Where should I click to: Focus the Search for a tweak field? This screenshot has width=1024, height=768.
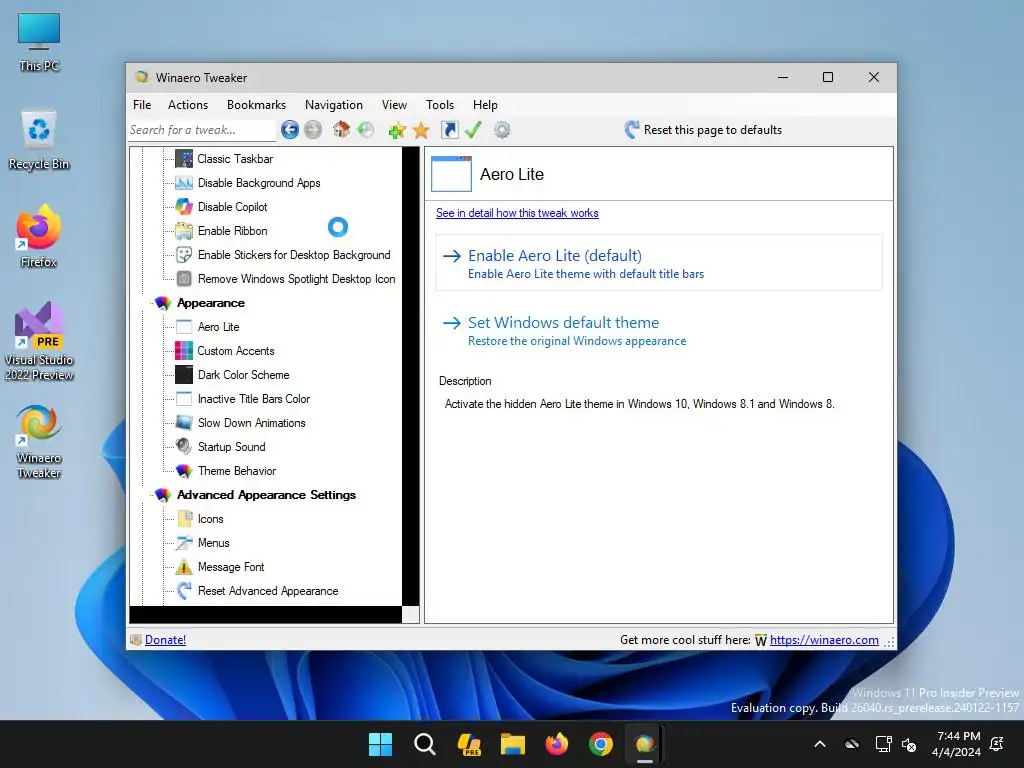click(202, 130)
